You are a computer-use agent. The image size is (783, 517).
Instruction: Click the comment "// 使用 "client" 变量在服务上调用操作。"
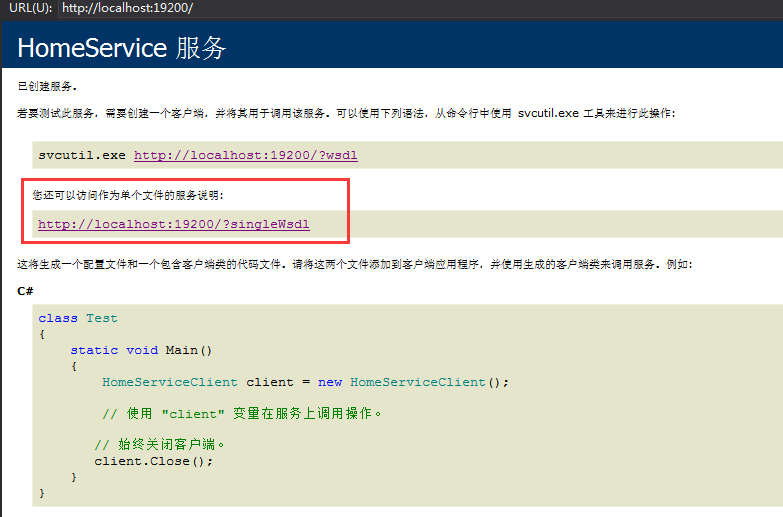click(x=242, y=414)
